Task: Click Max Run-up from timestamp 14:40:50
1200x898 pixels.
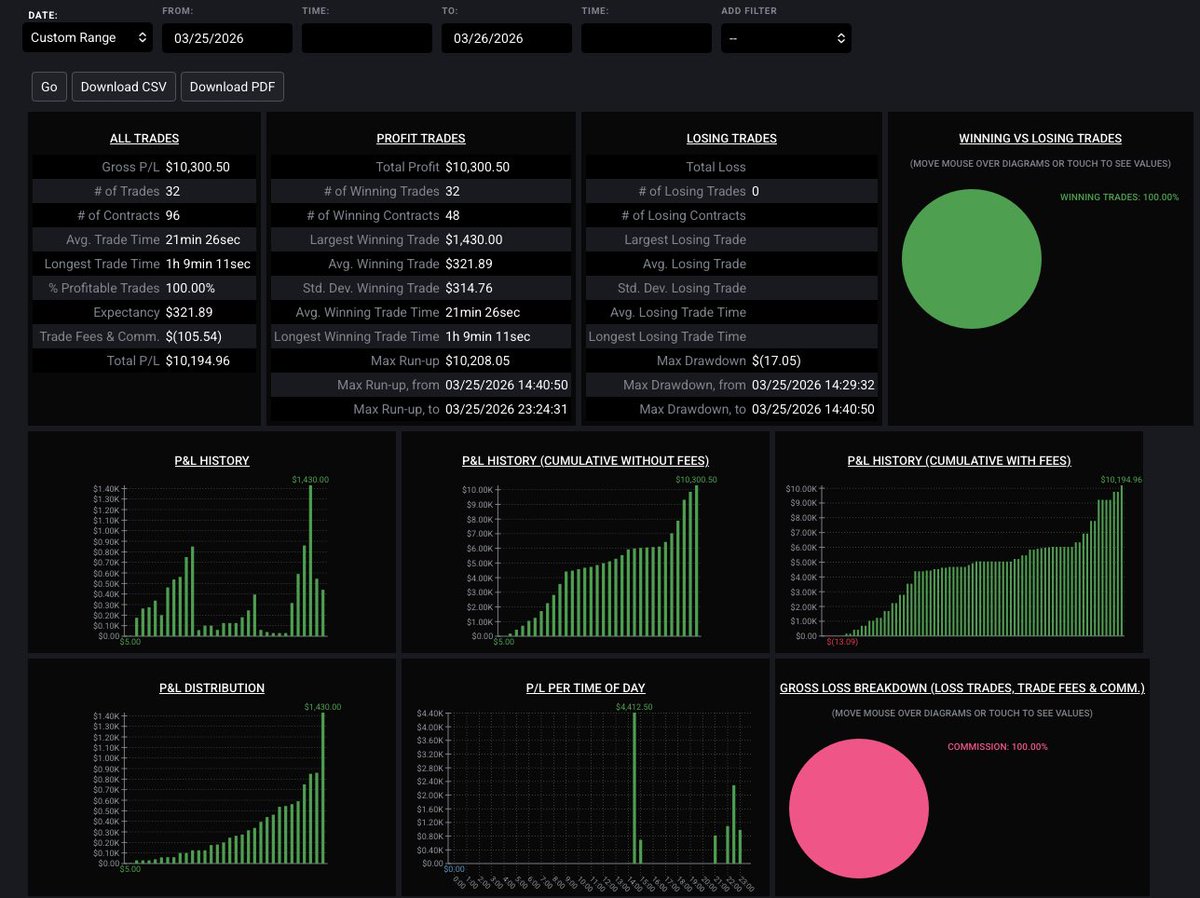Action: click(x=507, y=385)
